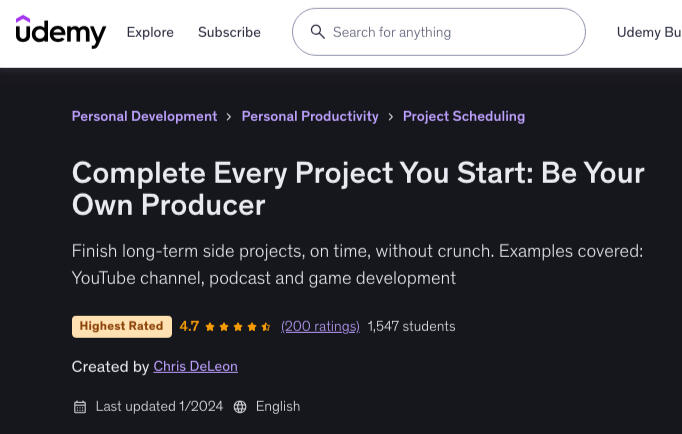Open the Subscribe nav item

(x=229, y=32)
